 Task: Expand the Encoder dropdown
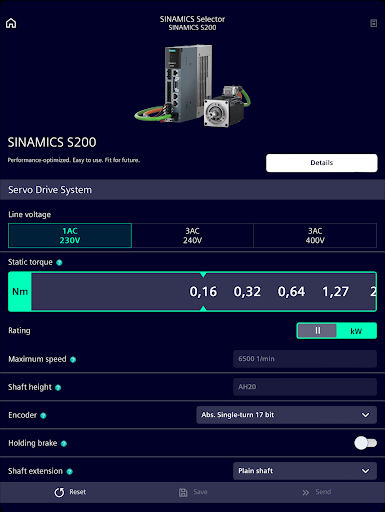pos(286,415)
